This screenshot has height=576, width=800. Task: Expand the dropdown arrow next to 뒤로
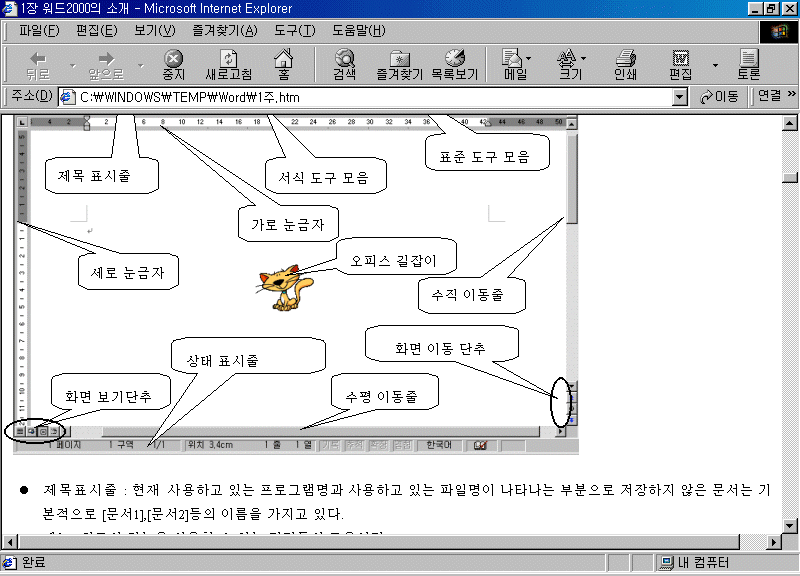coord(72,65)
